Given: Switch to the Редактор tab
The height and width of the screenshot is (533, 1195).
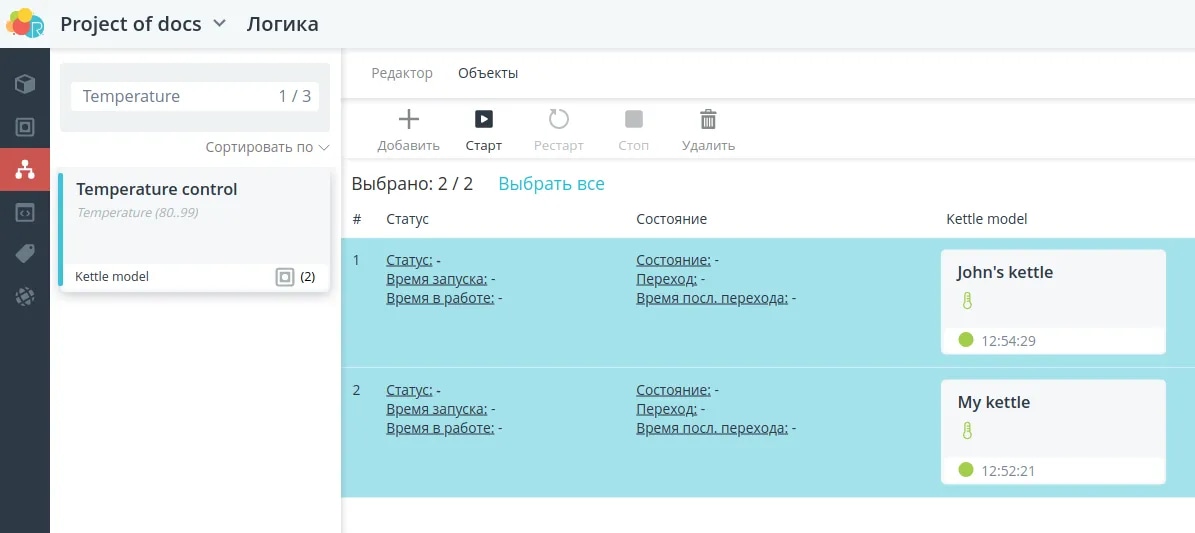Looking at the screenshot, I should point(402,73).
